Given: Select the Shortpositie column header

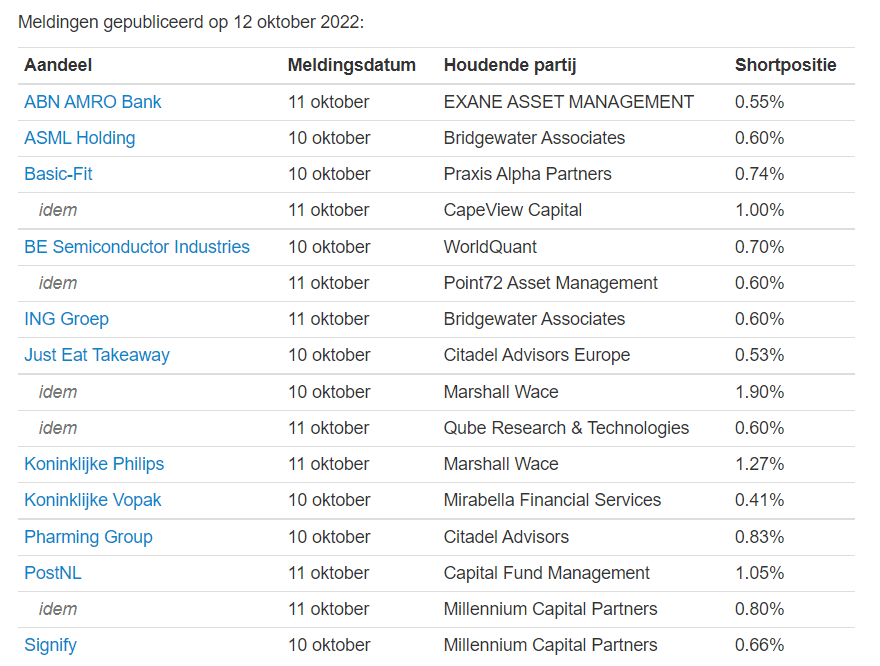Looking at the screenshot, I should pyautogui.click(x=786, y=65).
